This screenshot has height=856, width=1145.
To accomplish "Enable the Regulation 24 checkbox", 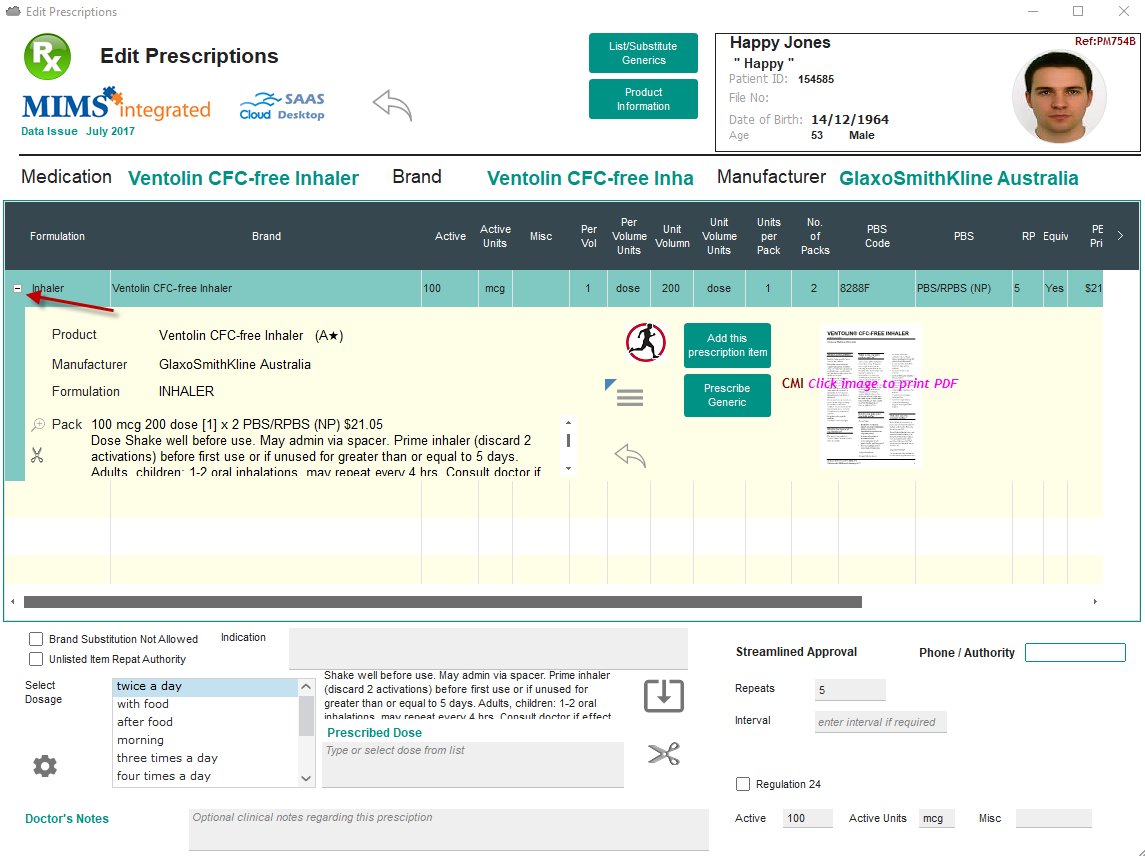I will pos(743,784).
